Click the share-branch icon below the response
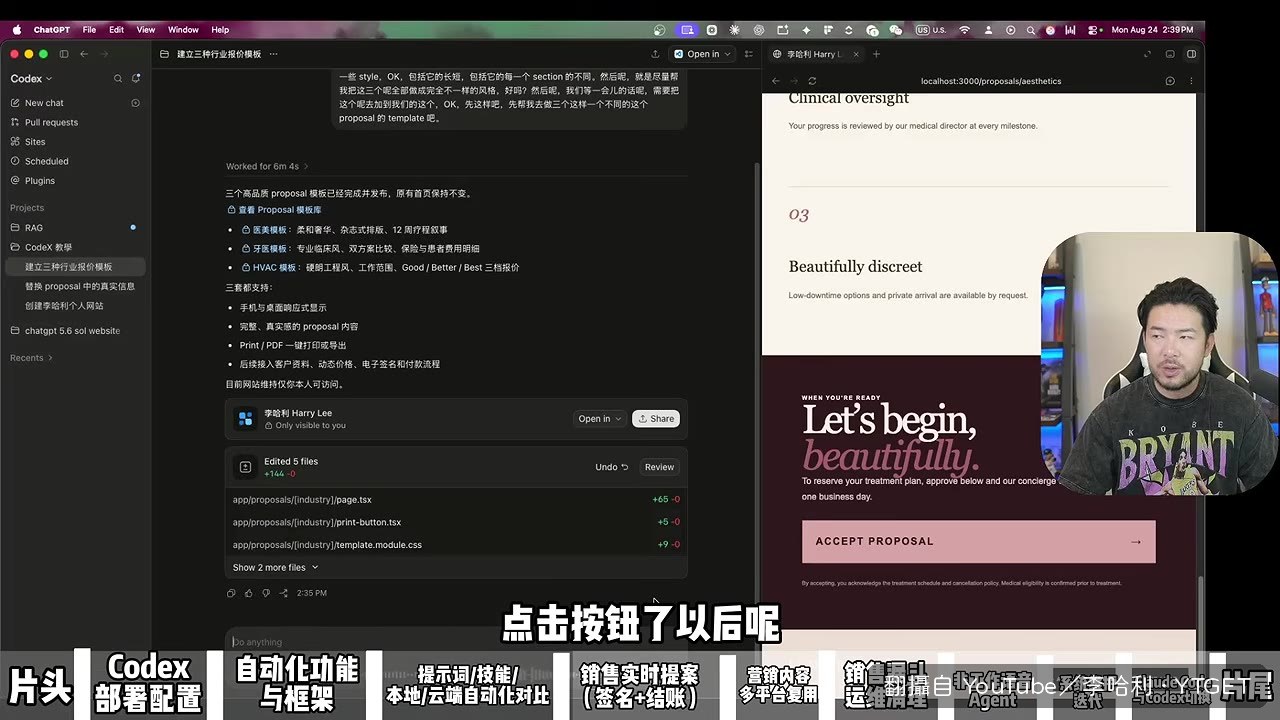Image resolution: width=1280 pixels, height=720 pixels. (284, 593)
